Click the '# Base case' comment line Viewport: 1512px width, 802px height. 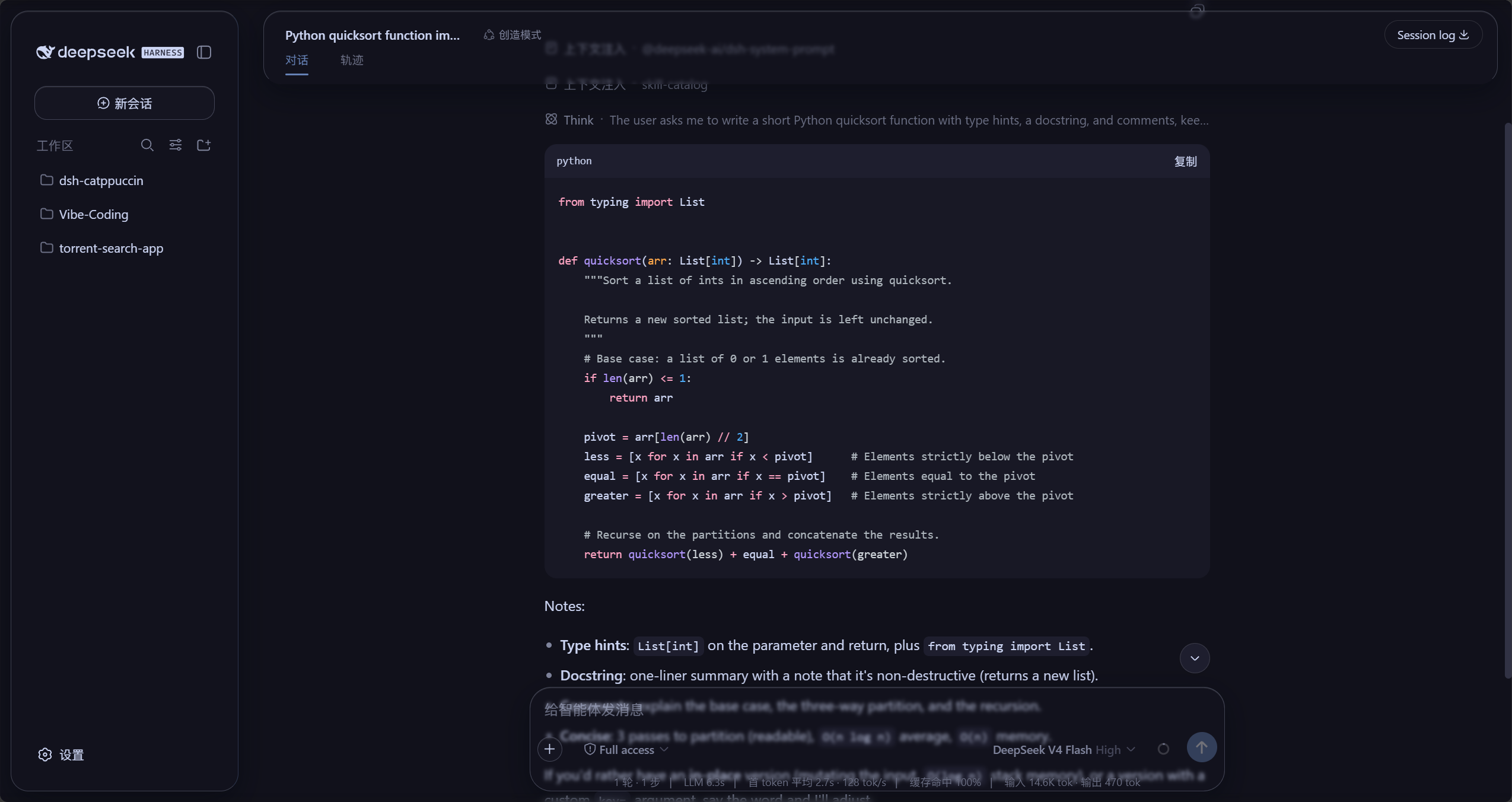click(x=765, y=358)
